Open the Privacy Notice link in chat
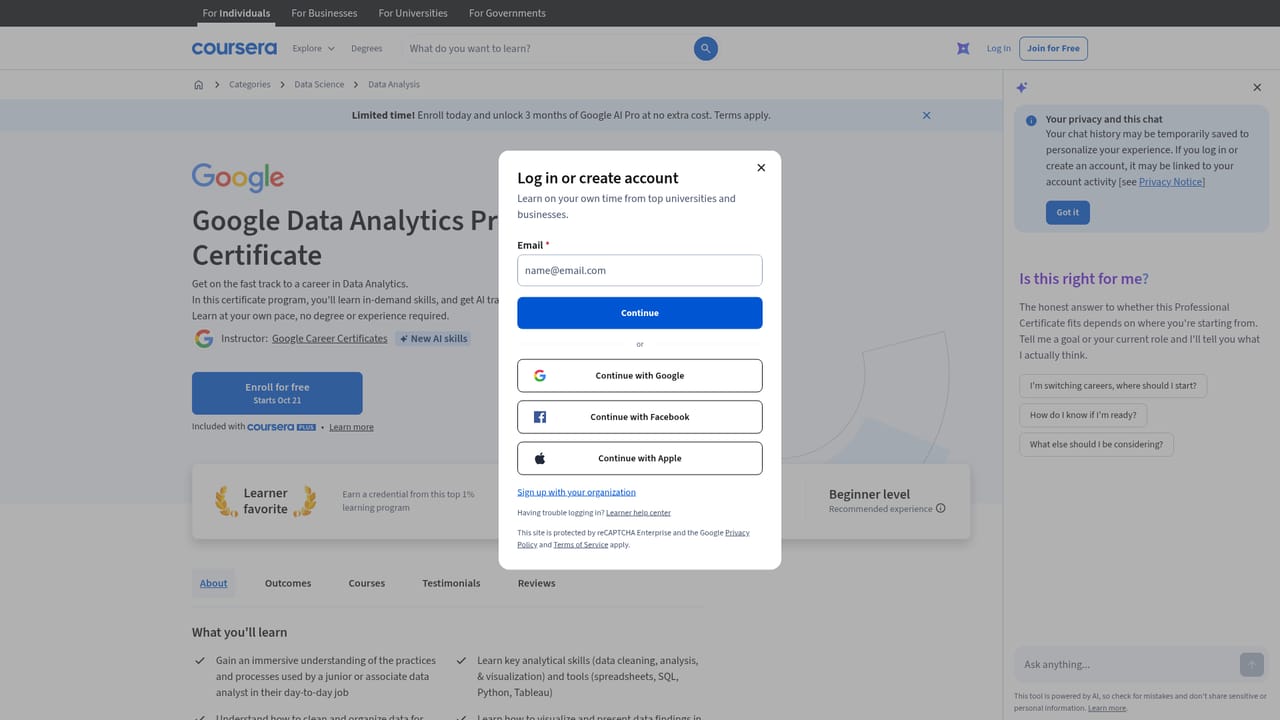The height and width of the screenshot is (720, 1280). [1172, 182]
